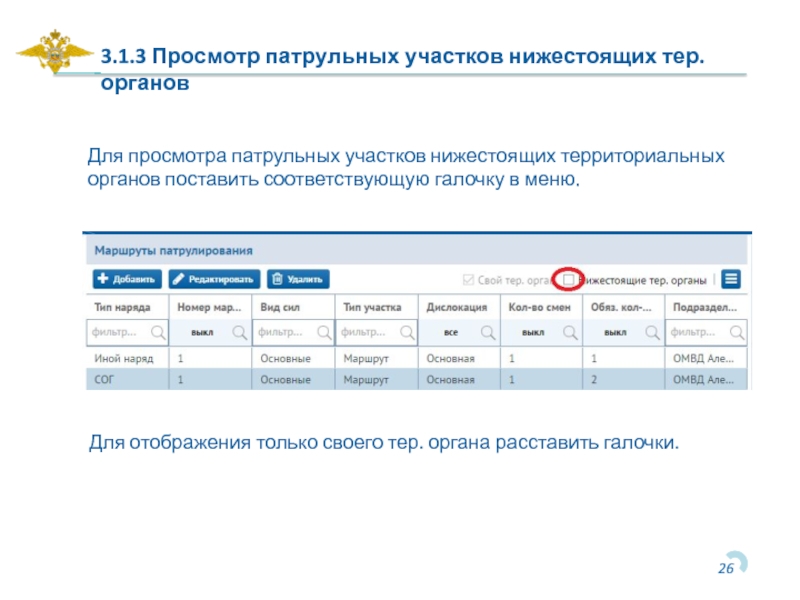The image size is (800, 600).
Task: Click the search icon in Подраздел... filter
Action: pos(737,333)
